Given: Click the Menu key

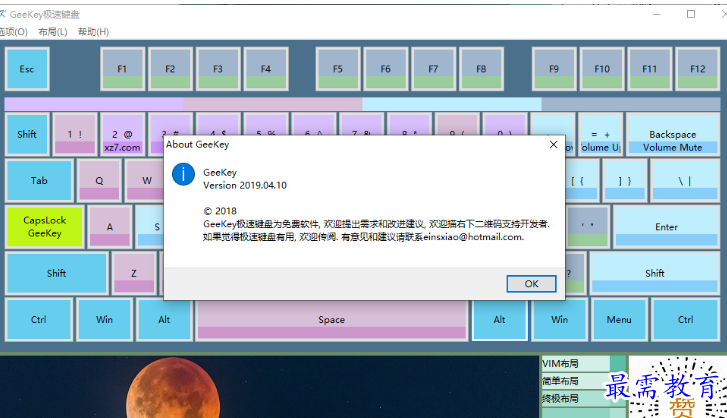Looking at the screenshot, I should tap(619, 320).
